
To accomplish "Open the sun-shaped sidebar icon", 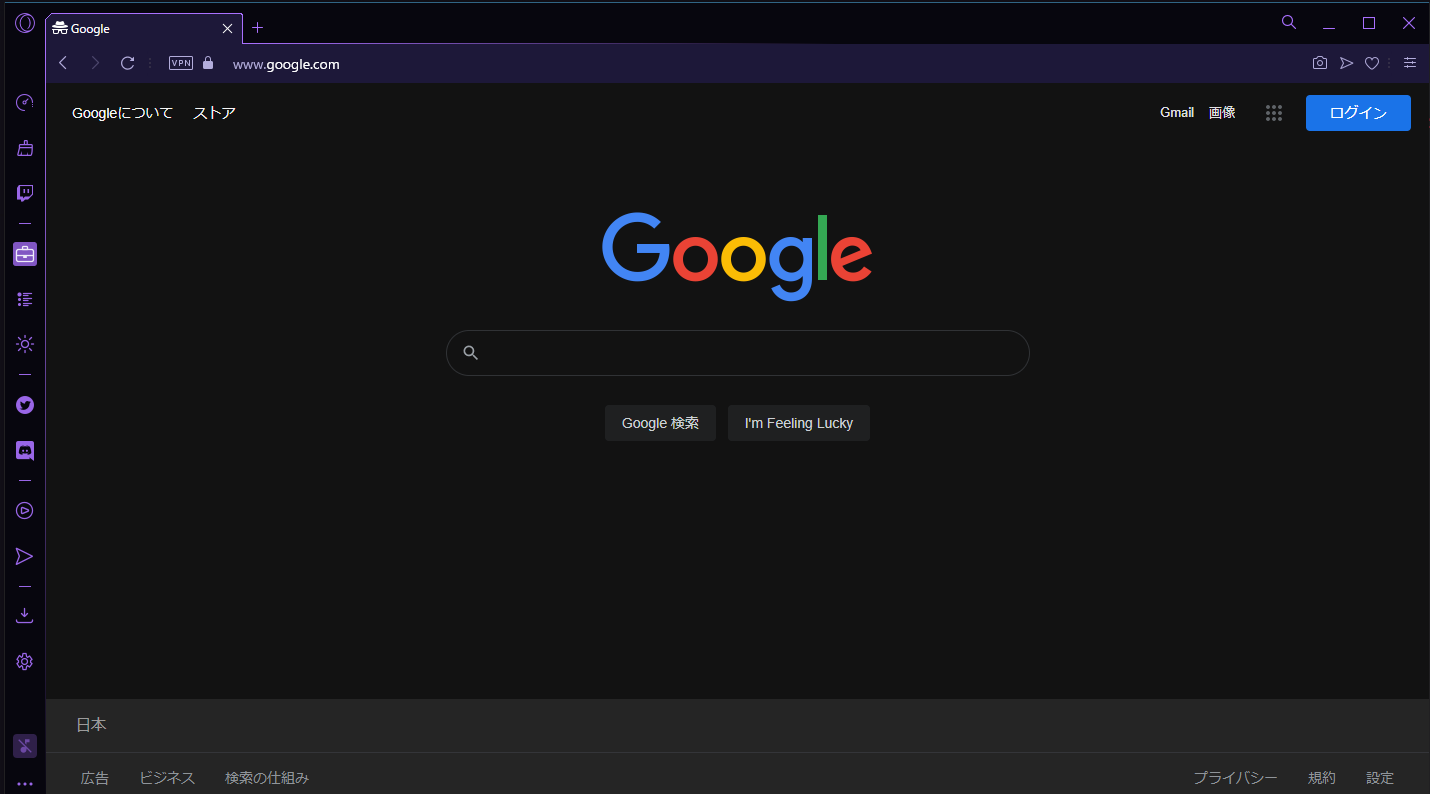I will 25,344.
